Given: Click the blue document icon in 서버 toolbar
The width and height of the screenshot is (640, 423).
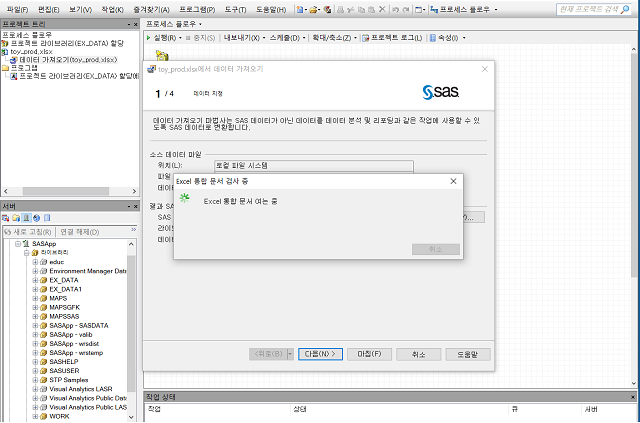Looking at the screenshot, I should tap(47, 218).
